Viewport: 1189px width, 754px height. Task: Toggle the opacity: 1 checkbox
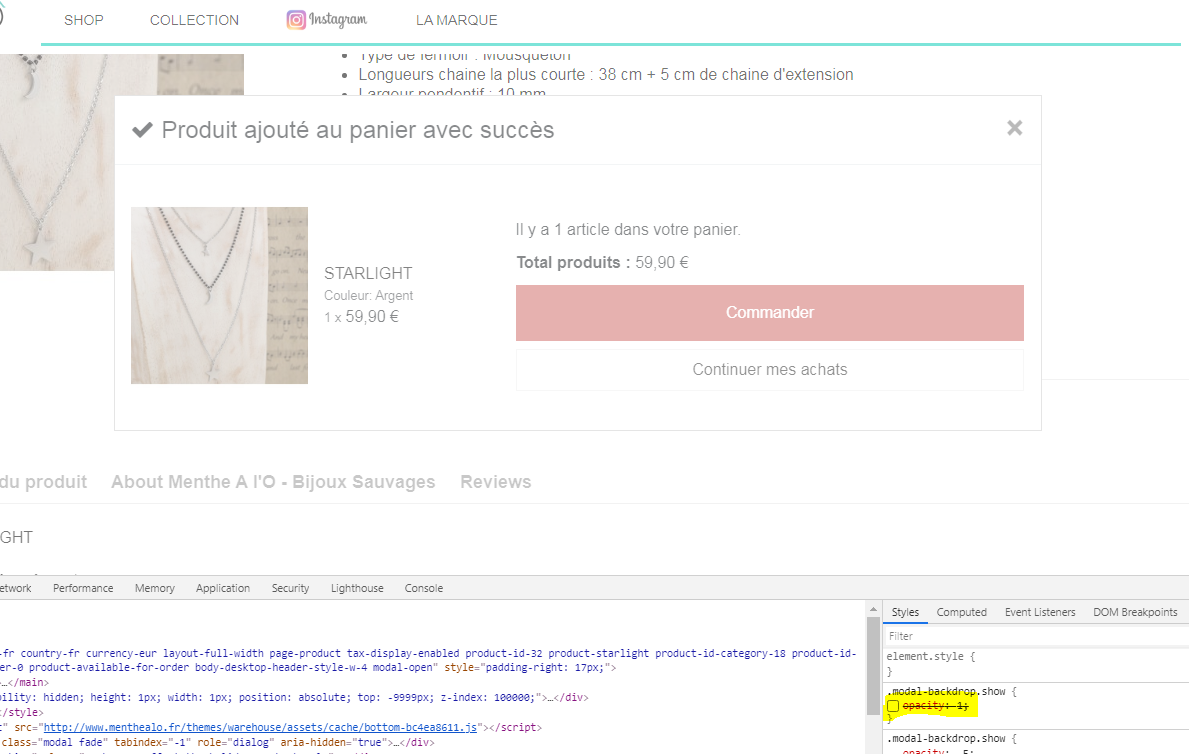coord(893,706)
